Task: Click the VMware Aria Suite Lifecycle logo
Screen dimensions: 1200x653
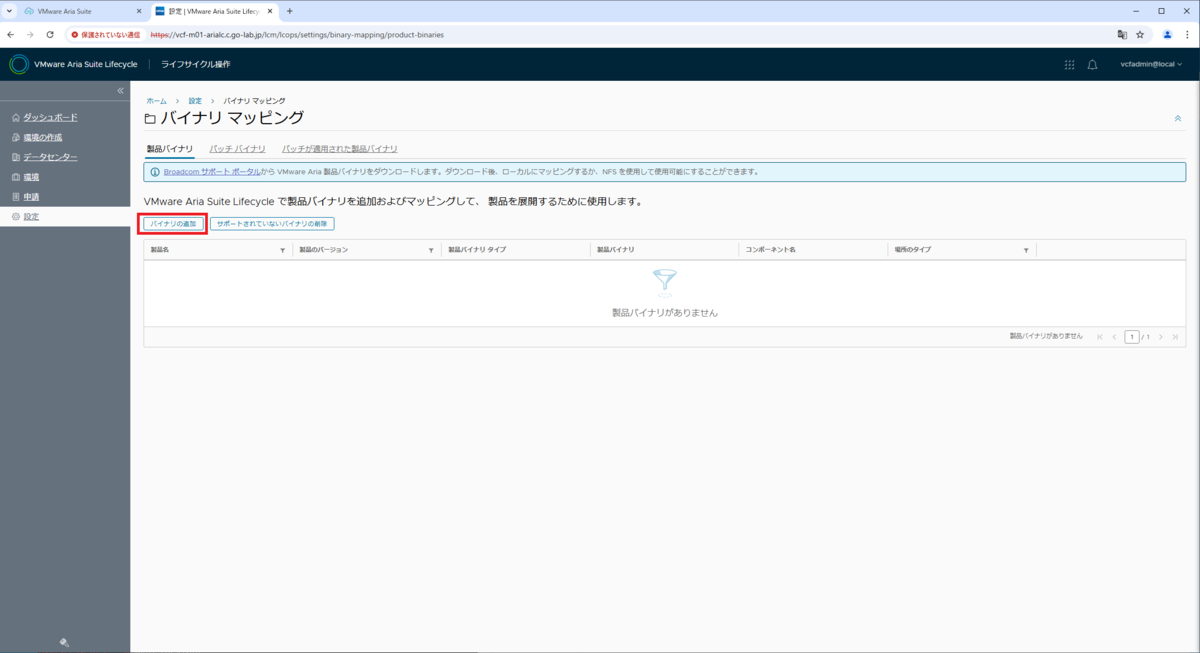Action: [x=19, y=65]
